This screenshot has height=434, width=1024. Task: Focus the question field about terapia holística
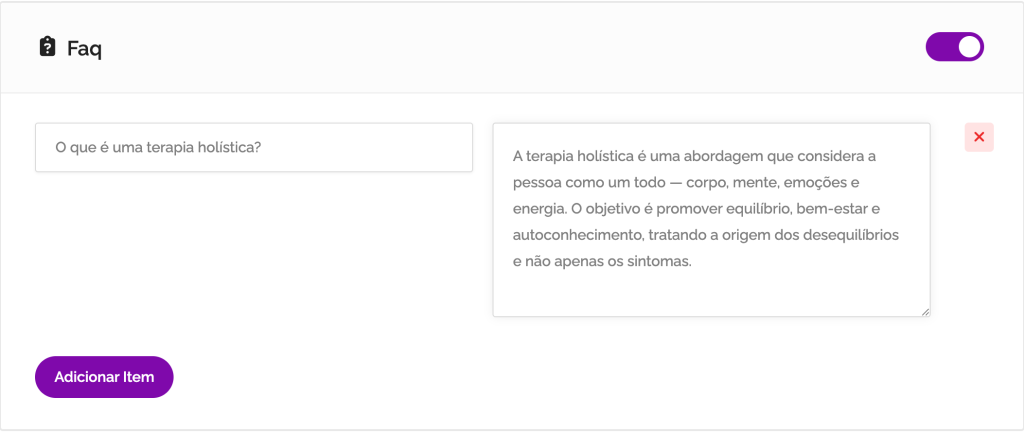point(254,148)
